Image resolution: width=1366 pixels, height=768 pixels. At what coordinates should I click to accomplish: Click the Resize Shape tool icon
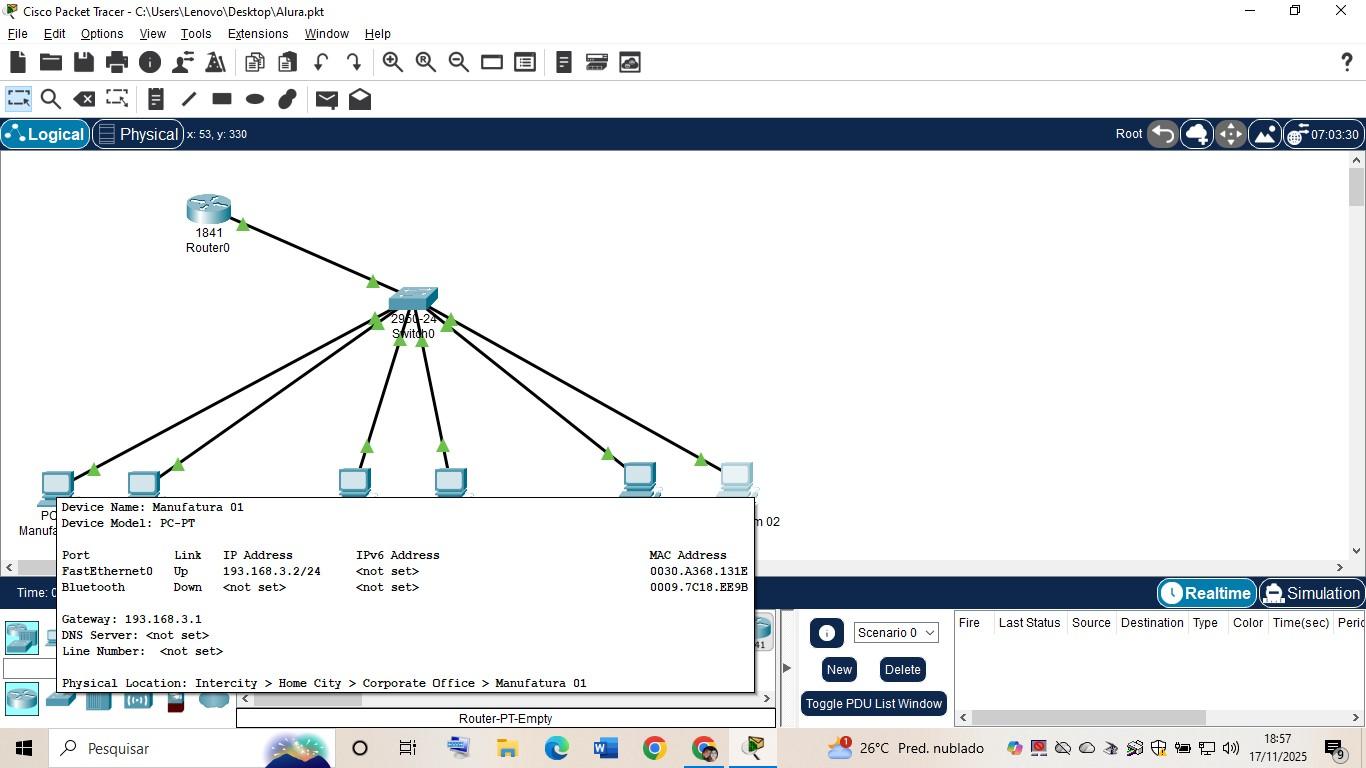[118, 99]
